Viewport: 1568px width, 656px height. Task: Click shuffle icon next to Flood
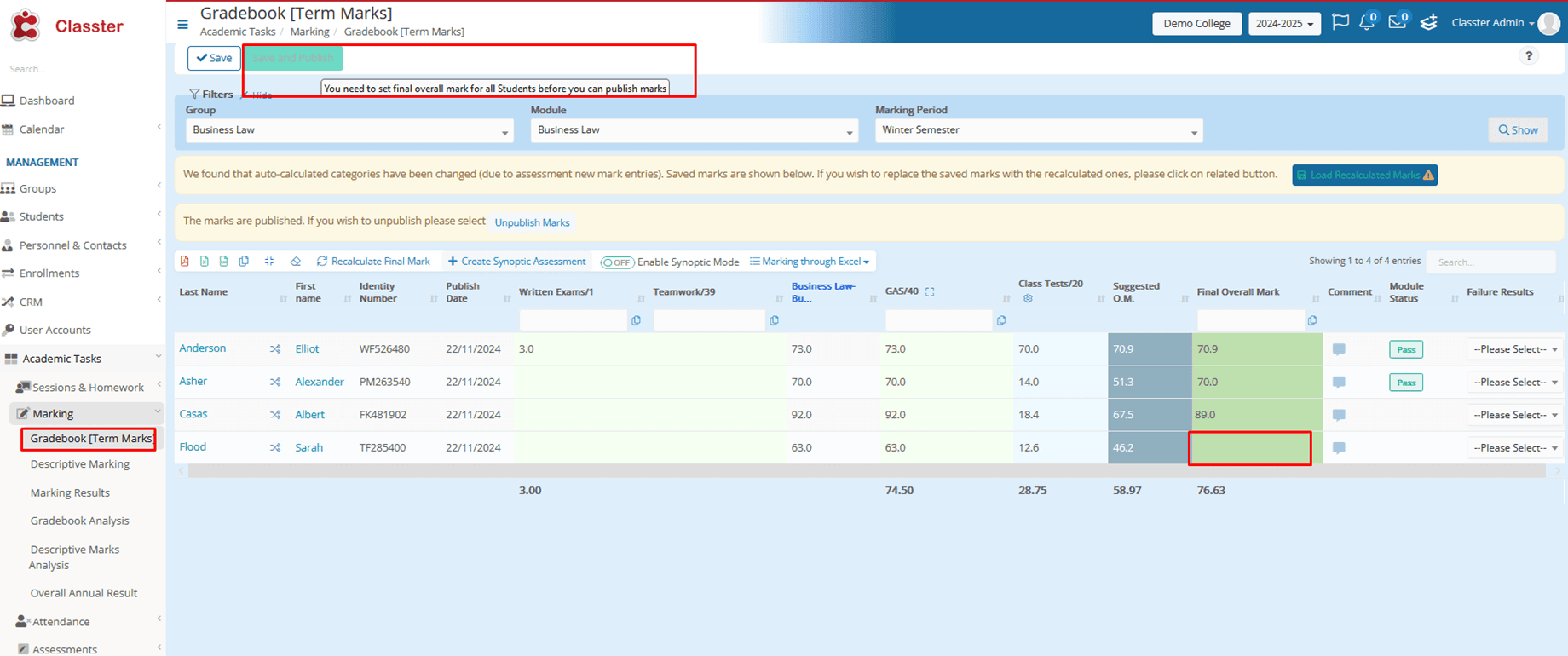point(275,447)
